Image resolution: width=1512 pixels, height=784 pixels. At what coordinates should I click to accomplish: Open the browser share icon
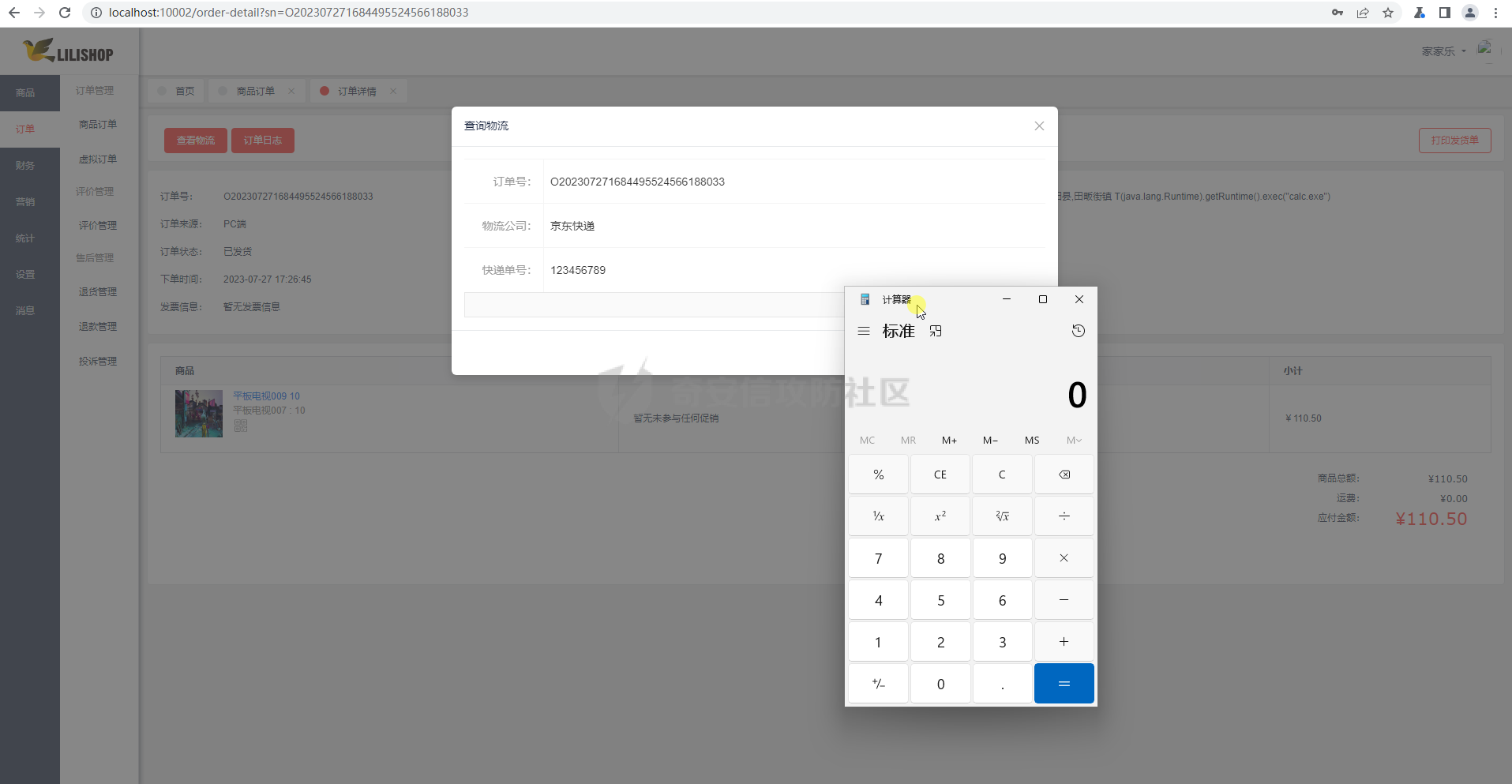coord(1363,13)
